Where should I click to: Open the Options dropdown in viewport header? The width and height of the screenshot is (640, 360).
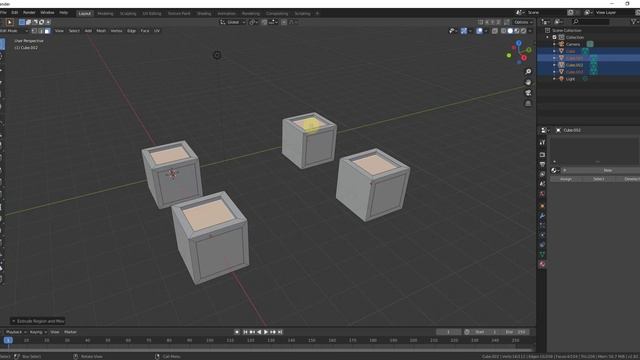point(523,22)
